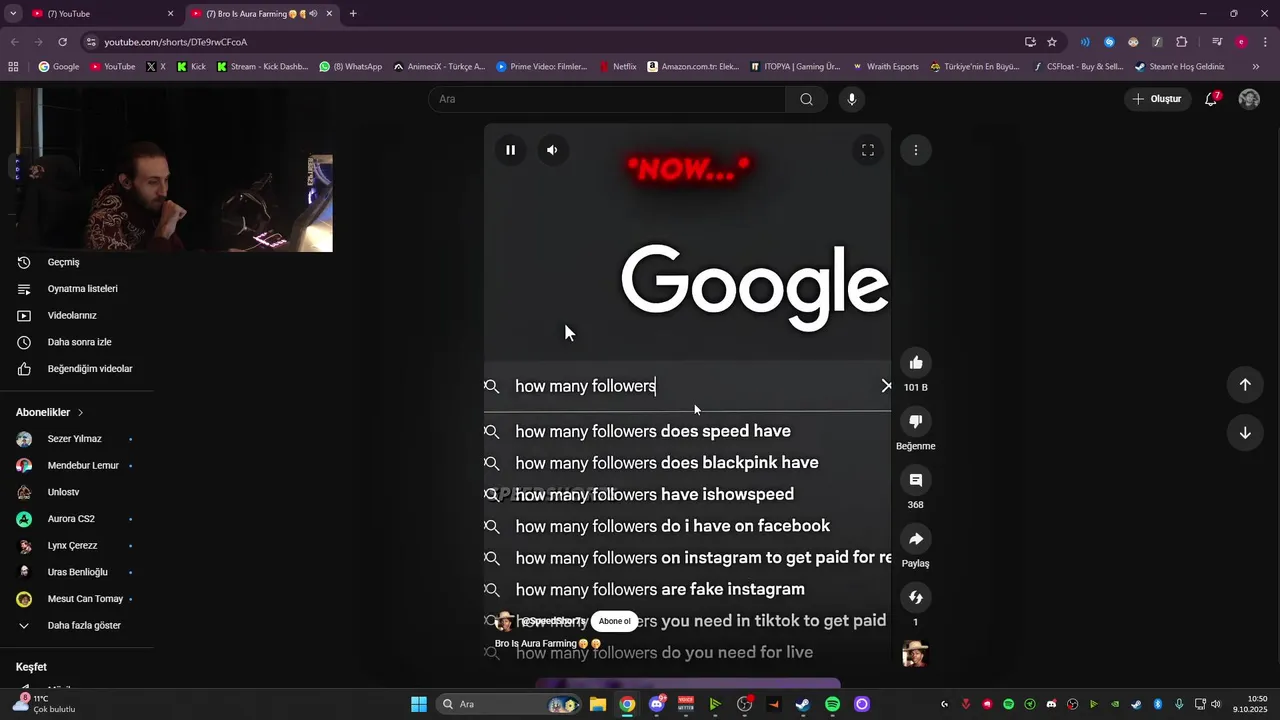
Task: Open the taskbar clock showing 10:50
Action: [x=1250, y=704]
